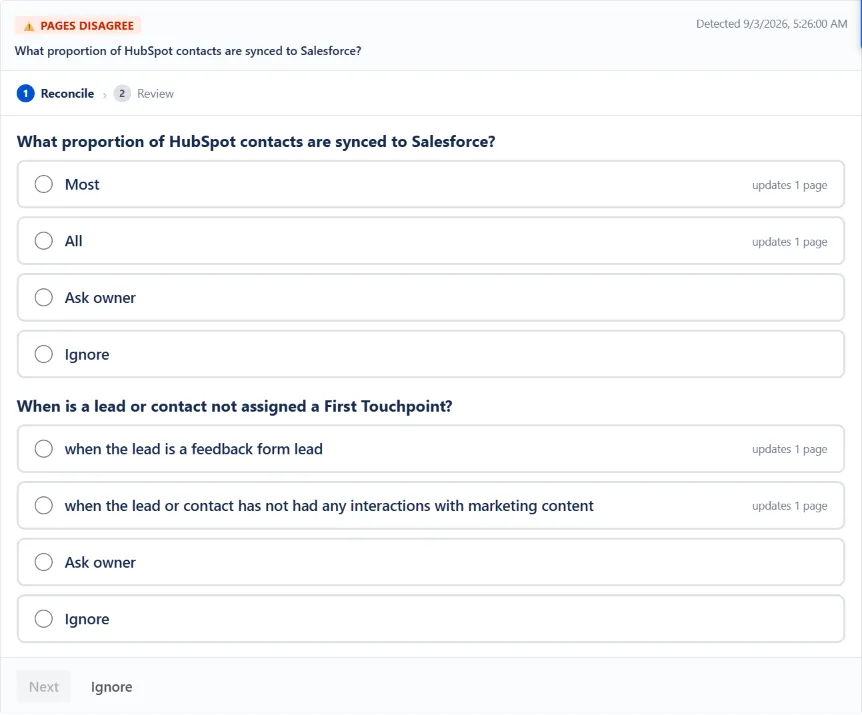The image size is (862, 715).
Task: Select 'Ignore' under the HubSpot contacts question
Action: click(x=430, y=354)
